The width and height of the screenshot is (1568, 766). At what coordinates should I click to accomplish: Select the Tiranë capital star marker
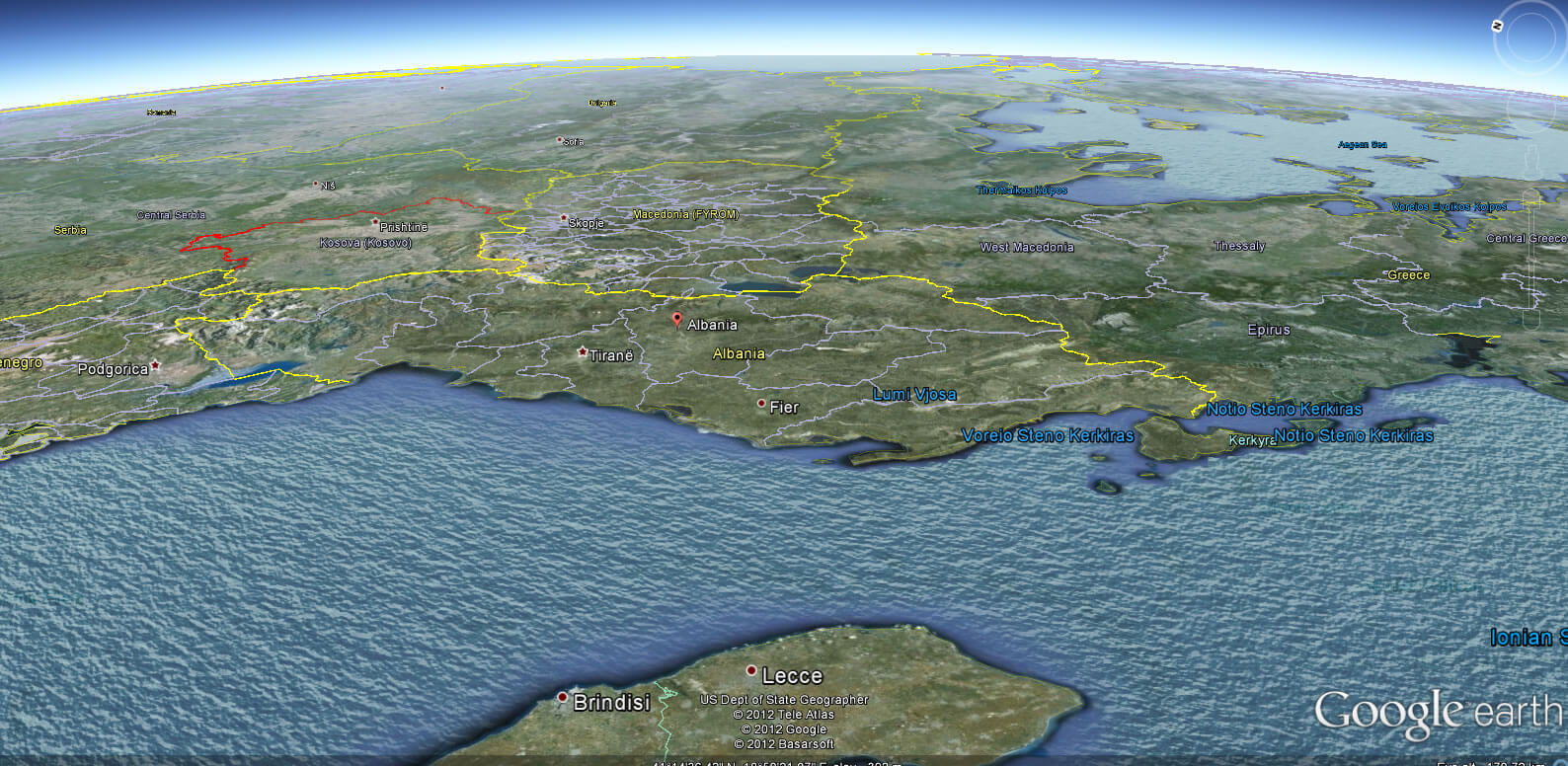tap(583, 352)
